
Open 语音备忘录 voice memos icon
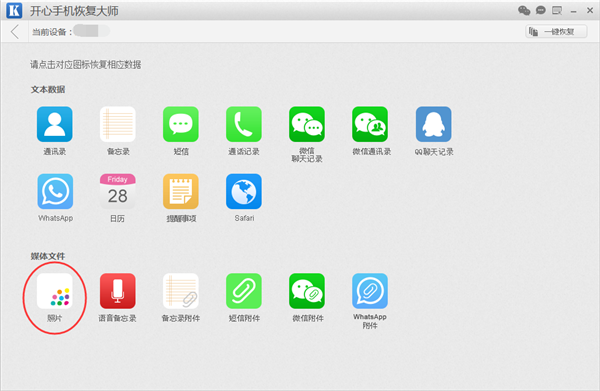(x=117, y=291)
